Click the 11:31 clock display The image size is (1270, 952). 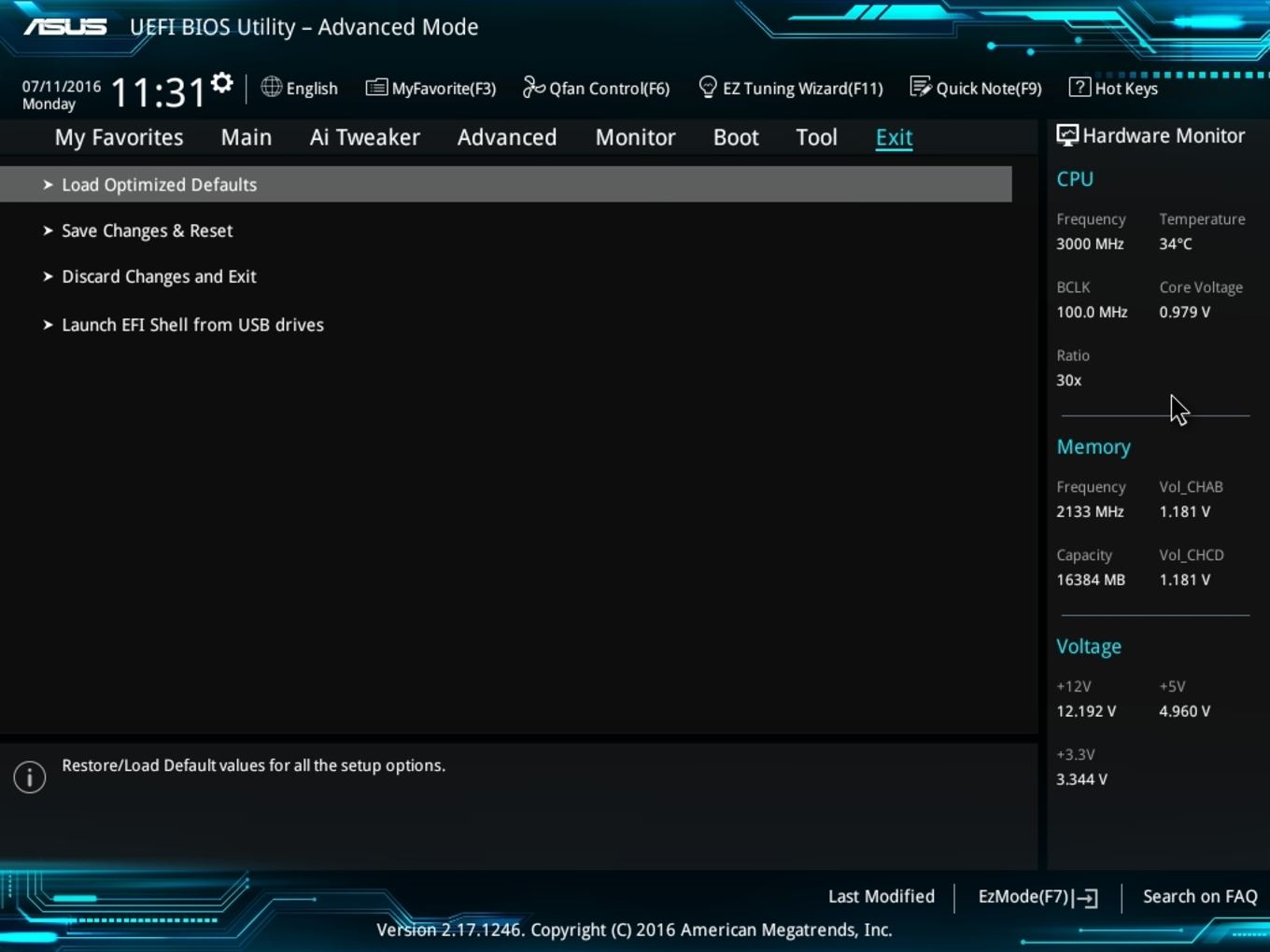[x=158, y=92]
